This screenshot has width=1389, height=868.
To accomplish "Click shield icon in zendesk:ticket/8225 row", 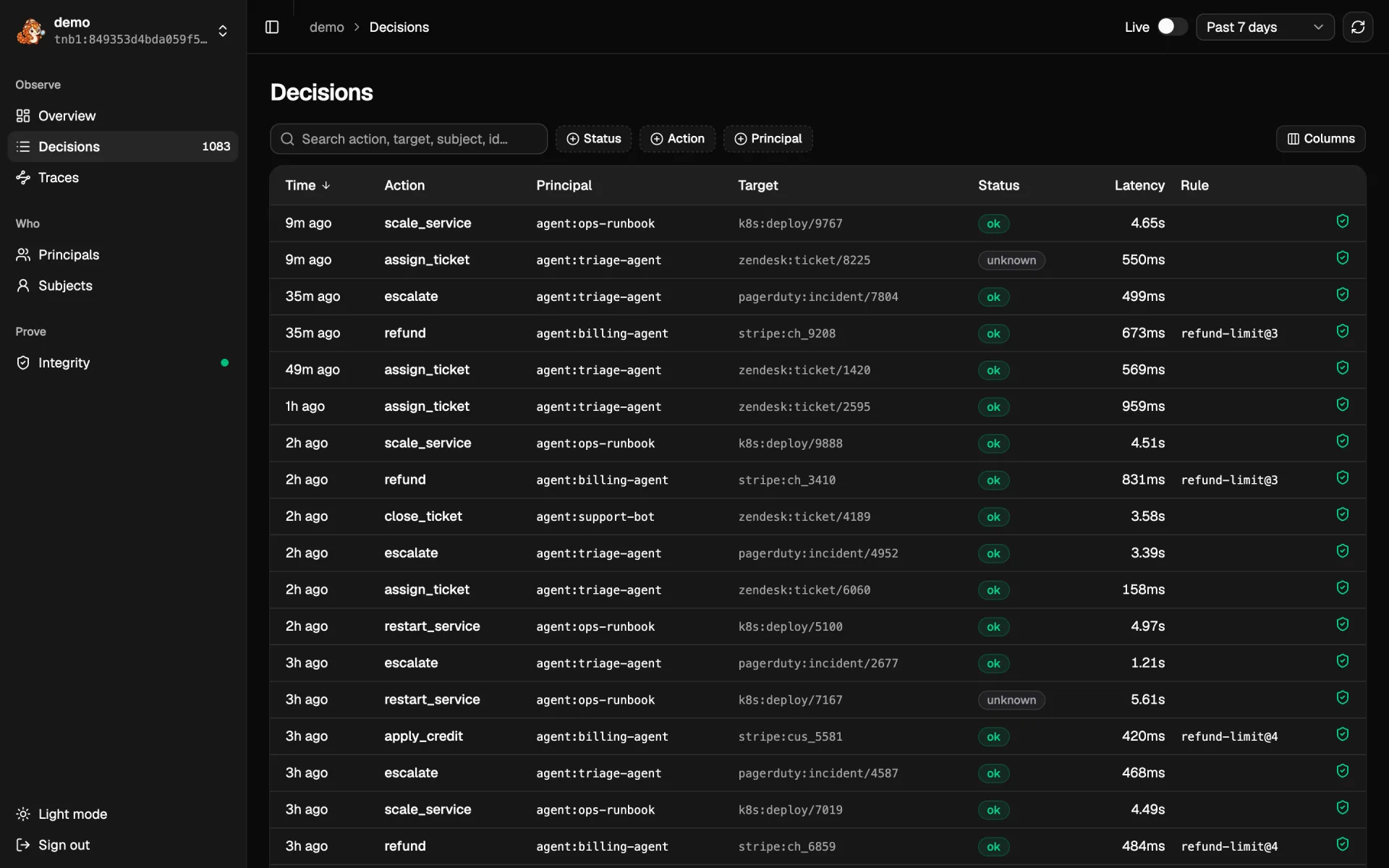I will [x=1343, y=258].
